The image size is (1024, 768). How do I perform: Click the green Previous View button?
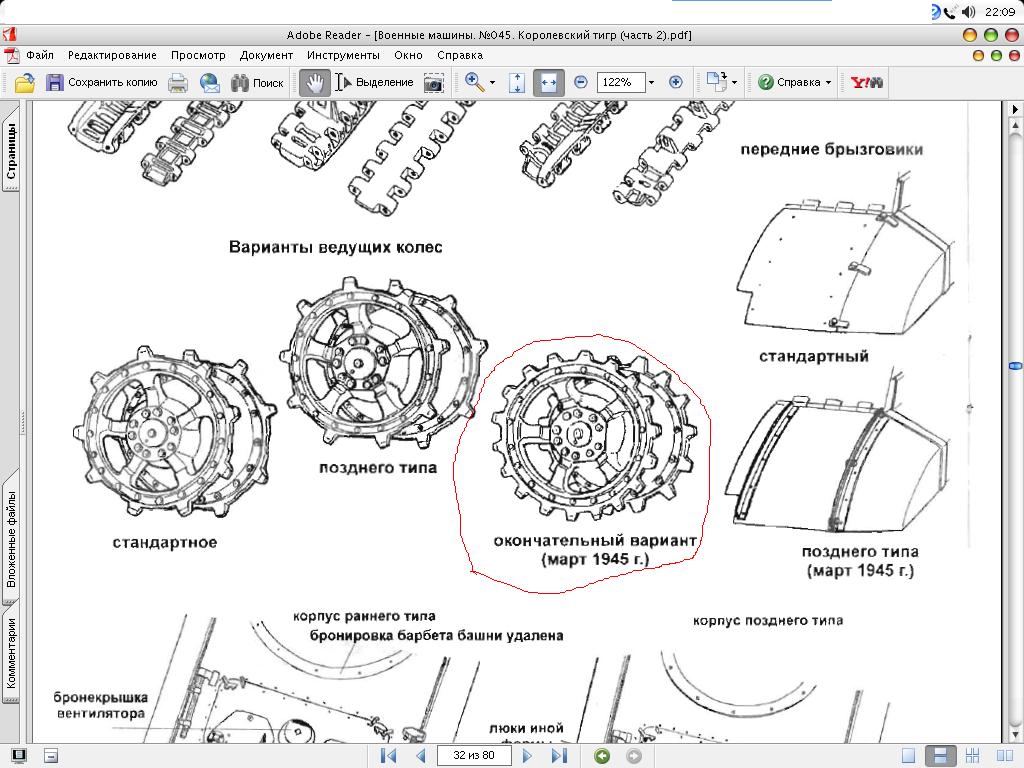[x=602, y=756]
